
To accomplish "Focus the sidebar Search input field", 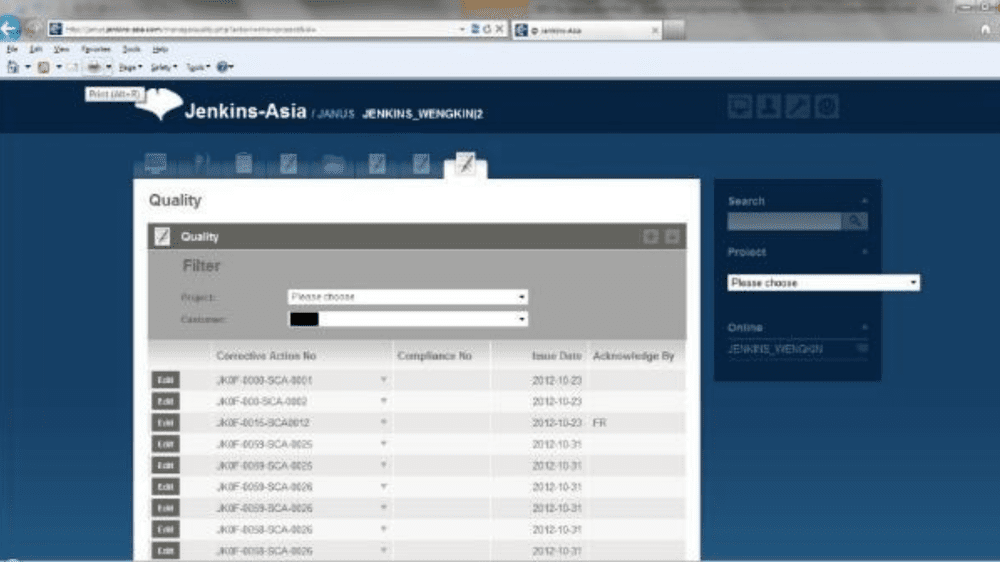I will click(784, 221).
